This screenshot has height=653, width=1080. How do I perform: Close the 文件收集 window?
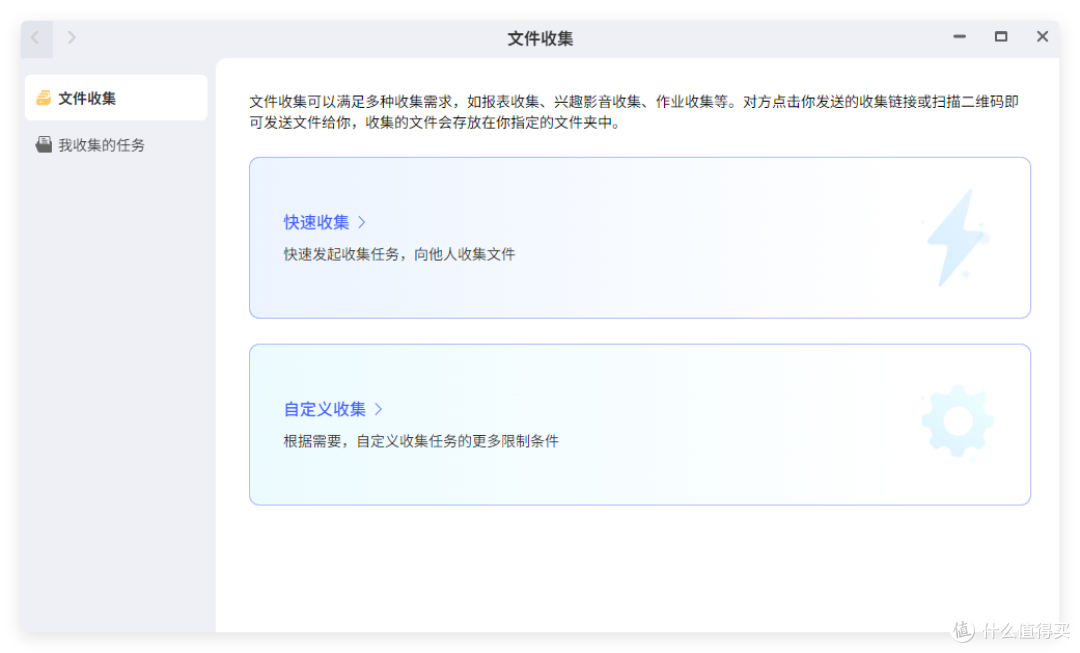tap(1042, 37)
